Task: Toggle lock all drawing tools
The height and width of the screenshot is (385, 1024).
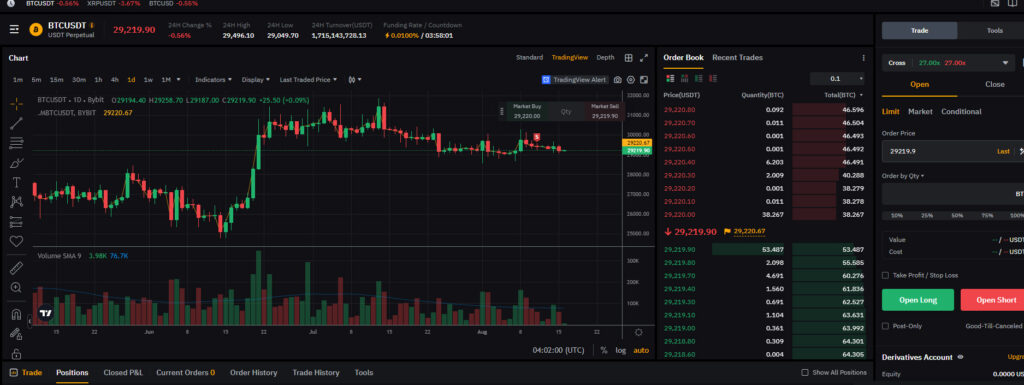Action: (16, 353)
